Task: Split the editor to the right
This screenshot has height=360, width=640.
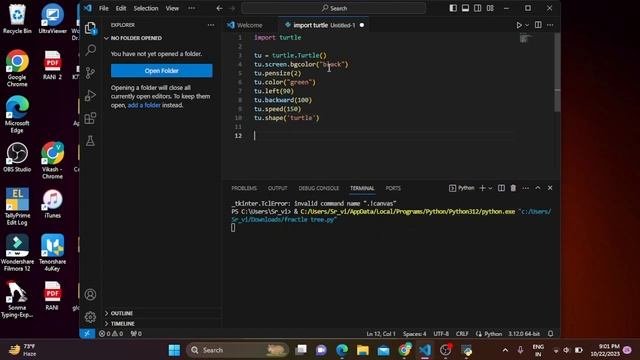Action: click(x=538, y=25)
